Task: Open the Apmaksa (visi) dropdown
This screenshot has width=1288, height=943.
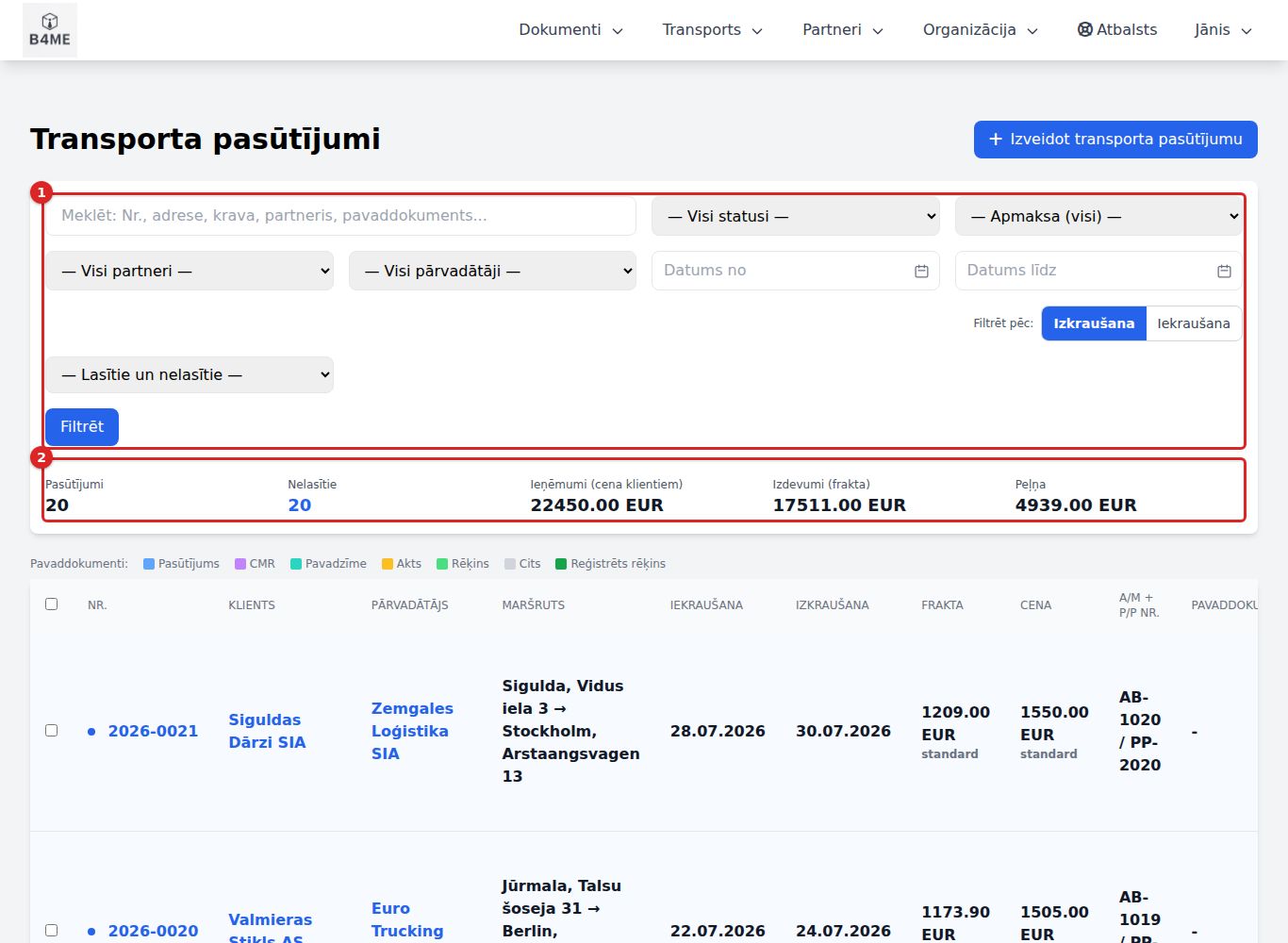Action: pyautogui.click(x=1098, y=216)
